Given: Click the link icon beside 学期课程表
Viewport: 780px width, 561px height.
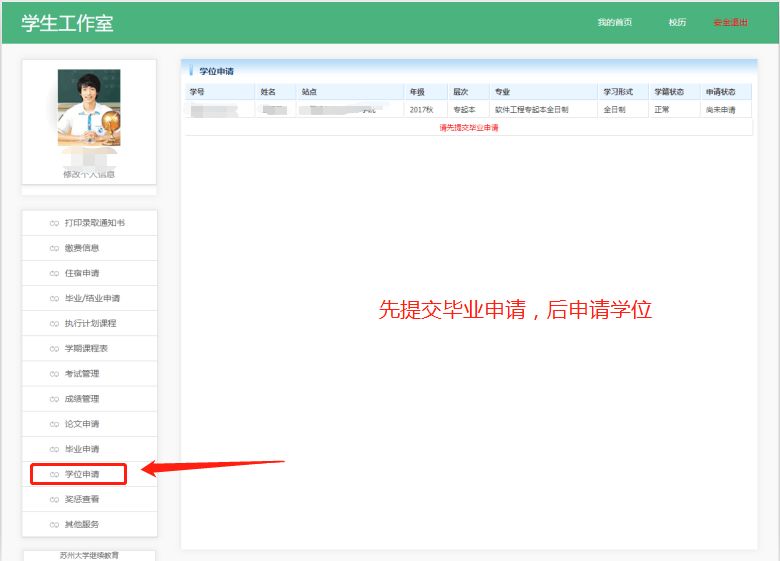Looking at the screenshot, I should [x=54, y=348].
